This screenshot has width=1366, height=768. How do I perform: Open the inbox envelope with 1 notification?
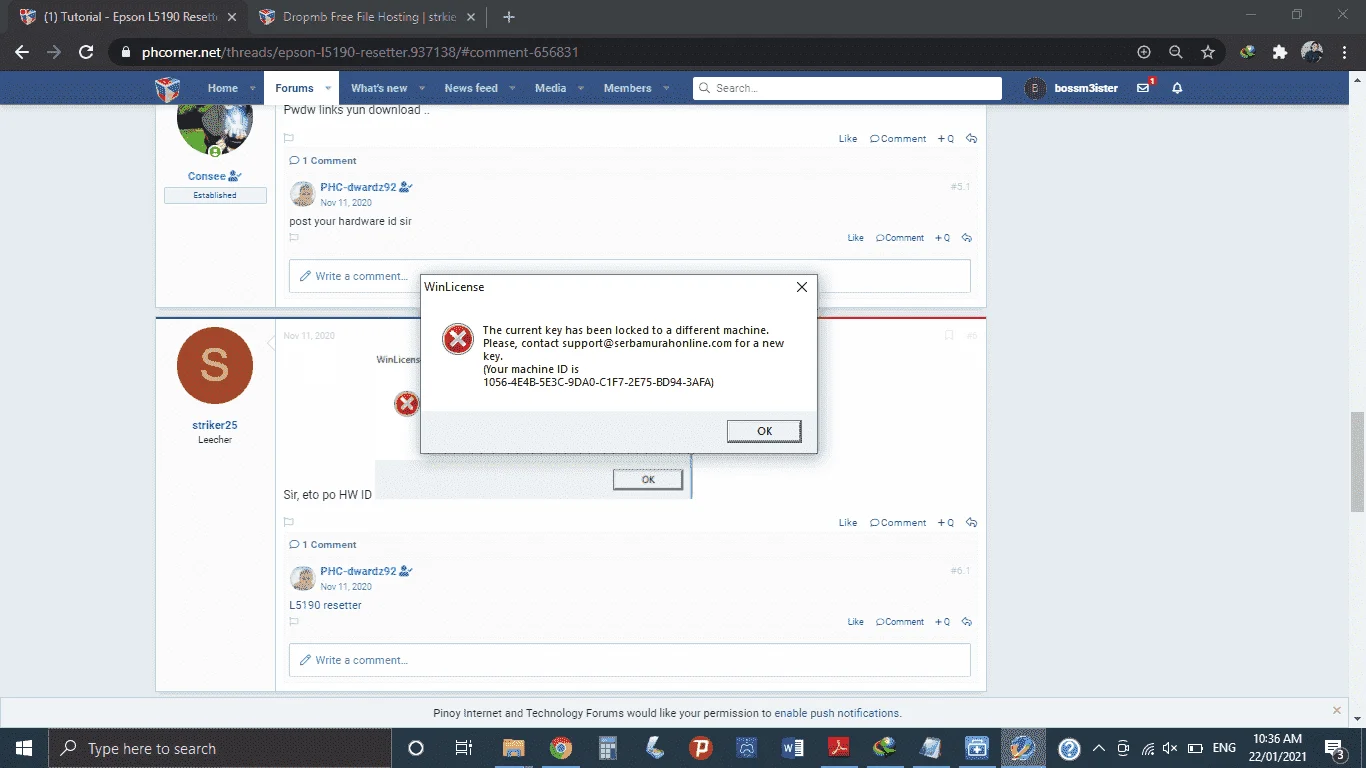[x=1144, y=88]
